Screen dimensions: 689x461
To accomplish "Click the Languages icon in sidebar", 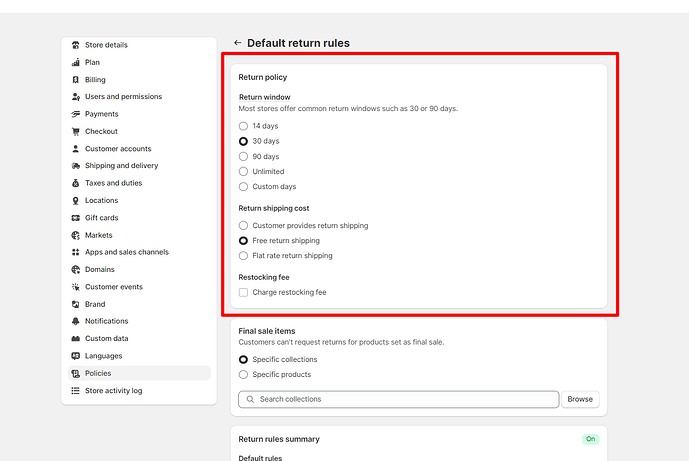I will (76, 356).
